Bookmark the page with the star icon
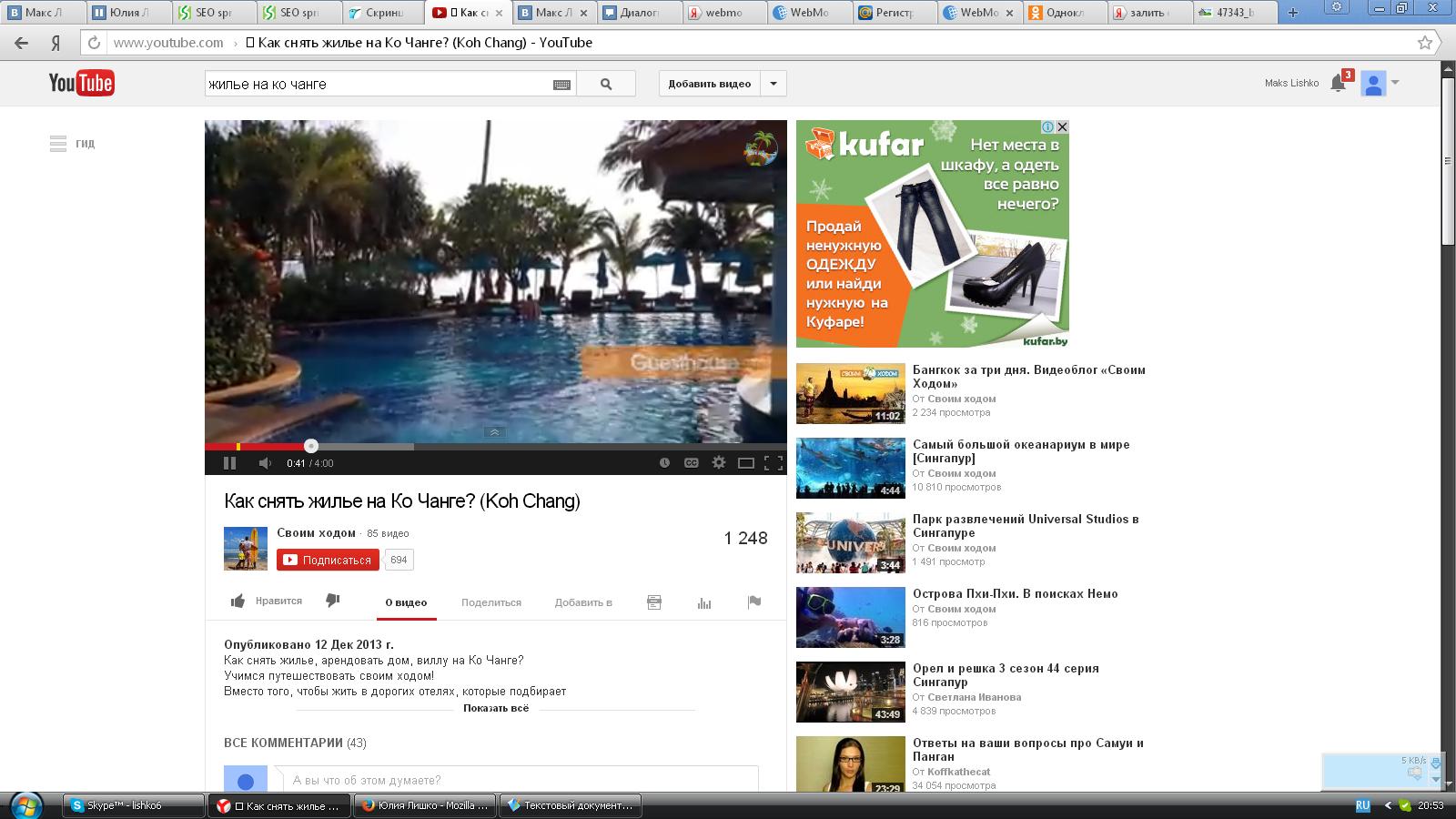1456x819 pixels. click(x=1425, y=43)
